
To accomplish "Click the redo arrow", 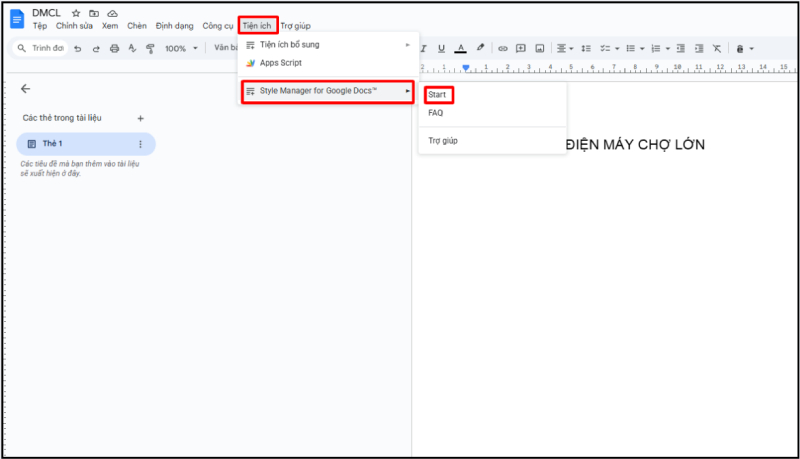I will click(96, 48).
